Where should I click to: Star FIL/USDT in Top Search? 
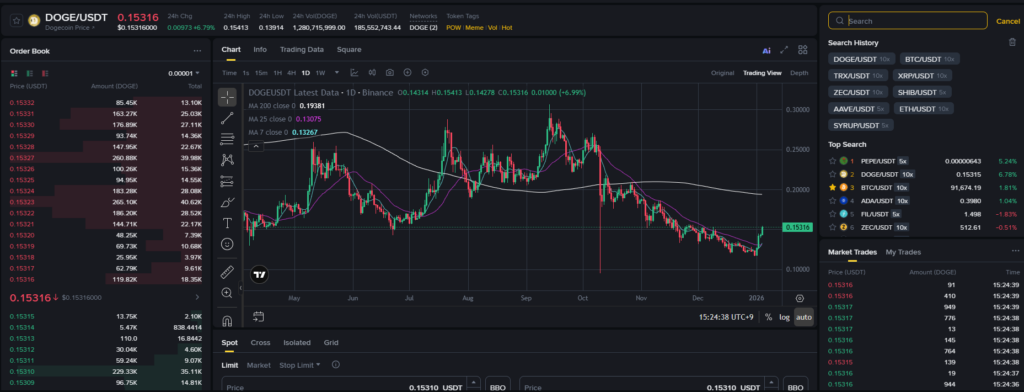point(833,214)
